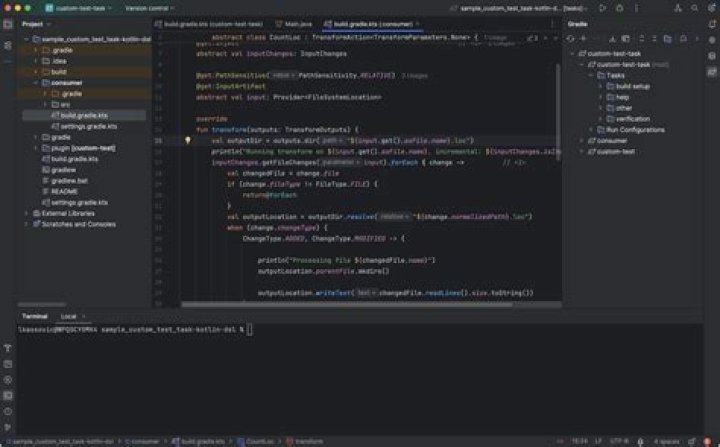Expand all nodes in Gradle panel

pyautogui.click(x=641, y=39)
